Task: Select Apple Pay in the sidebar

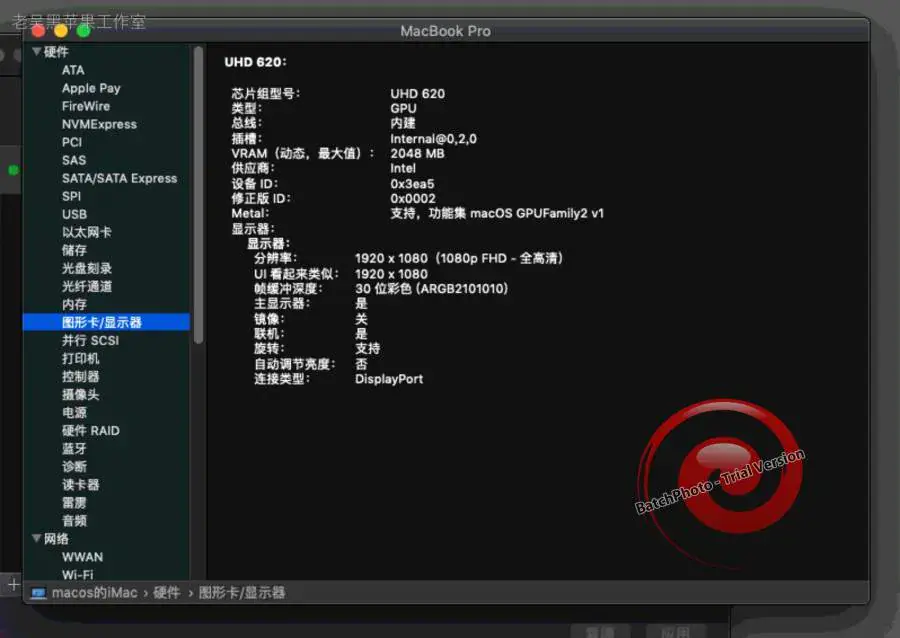Action: coord(91,88)
